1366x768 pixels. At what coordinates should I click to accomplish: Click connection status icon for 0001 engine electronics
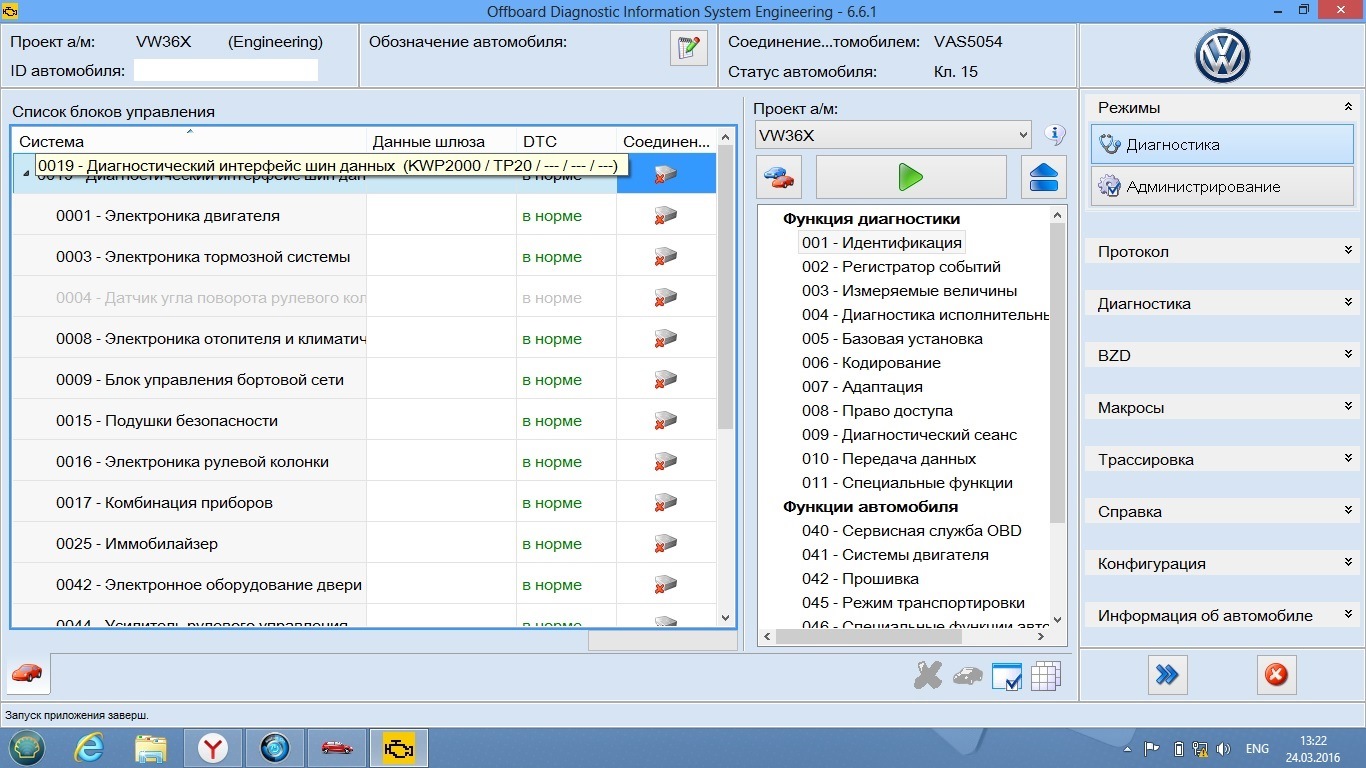coord(666,216)
